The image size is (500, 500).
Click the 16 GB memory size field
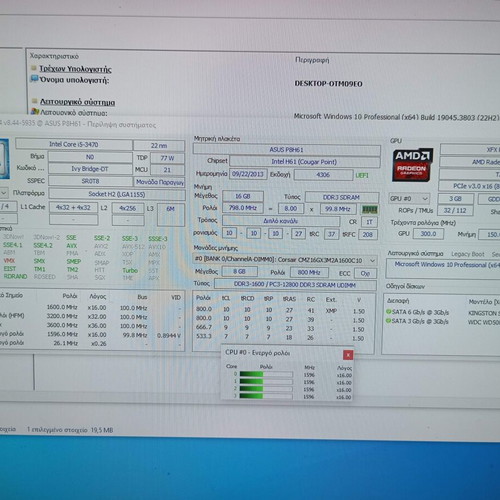click(x=243, y=196)
